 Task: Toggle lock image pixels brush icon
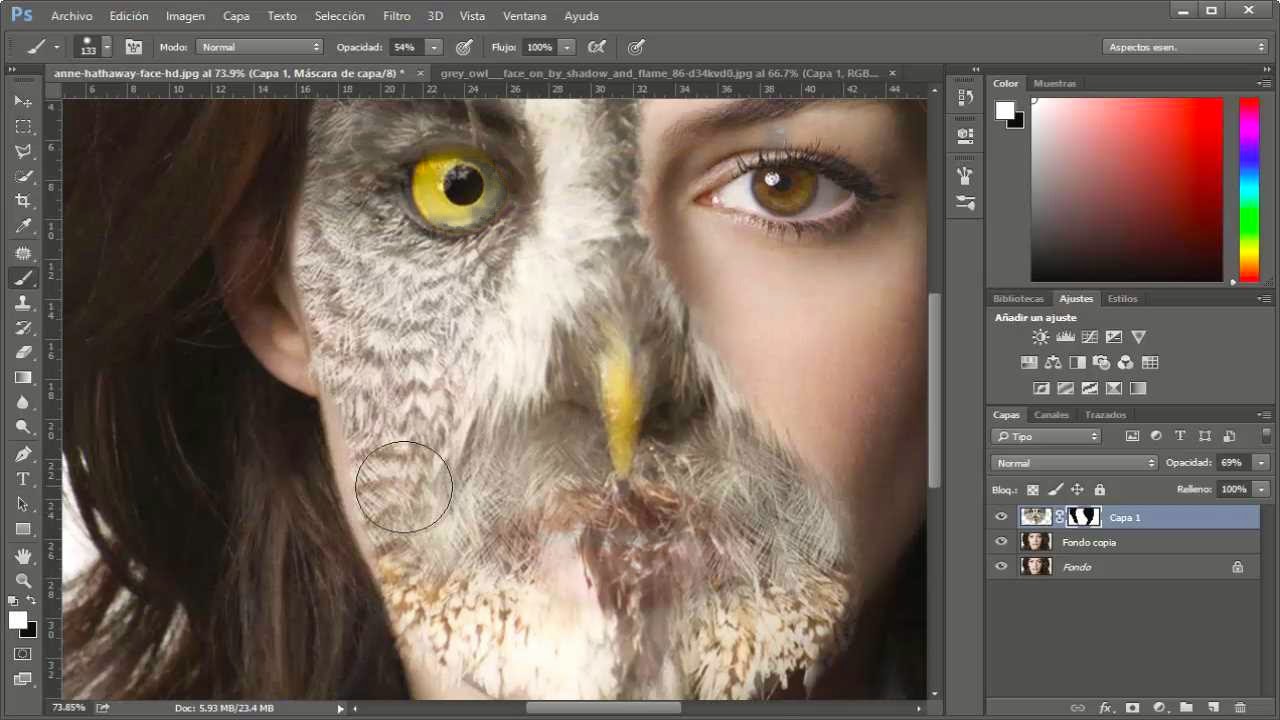(x=1055, y=490)
